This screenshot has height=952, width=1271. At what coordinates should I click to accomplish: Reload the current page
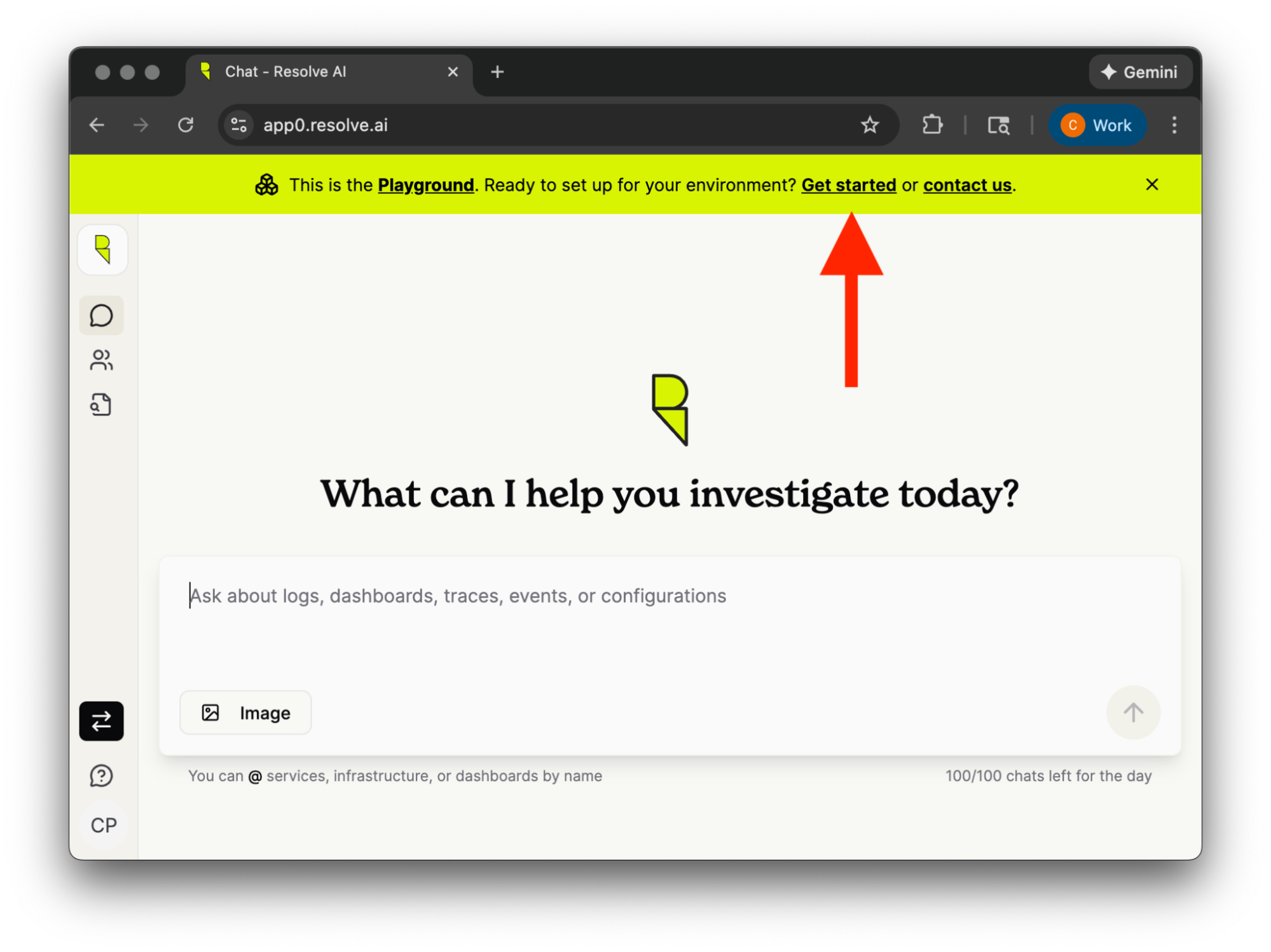[186, 125]
